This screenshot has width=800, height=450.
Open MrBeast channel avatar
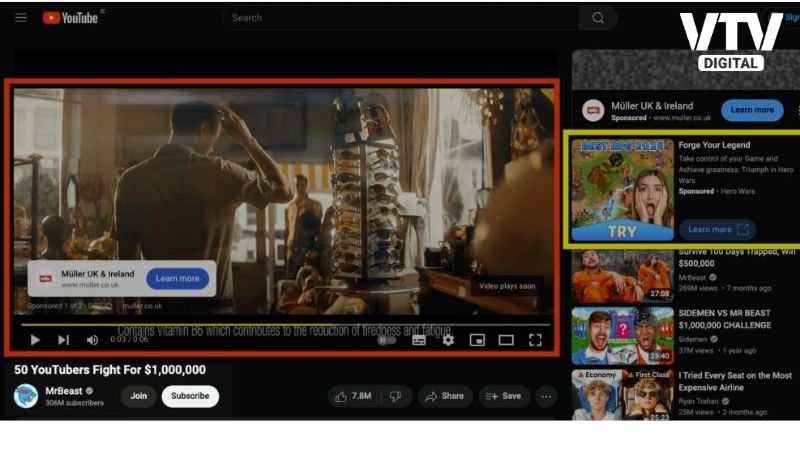pos(26,396)
